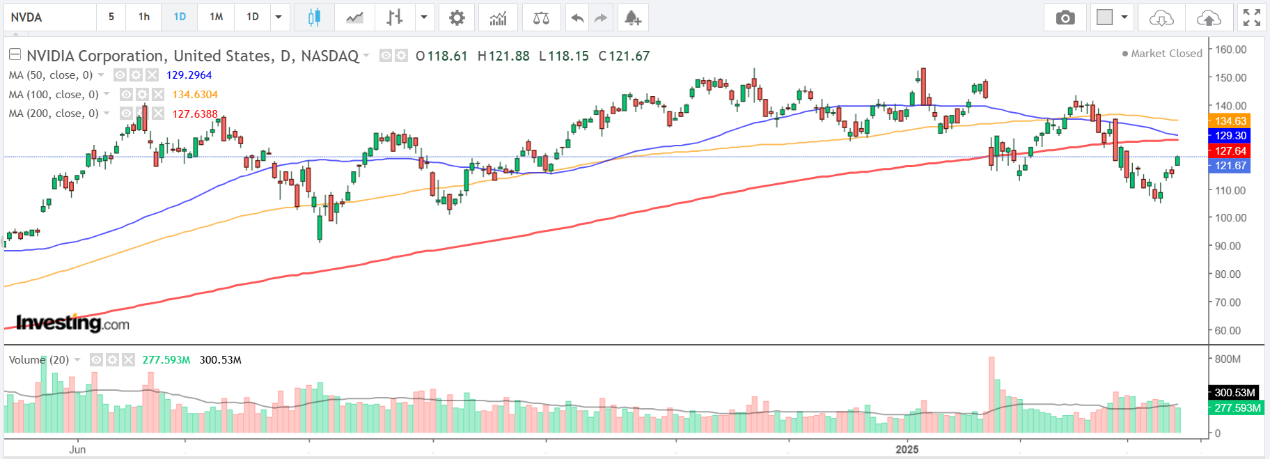Image resolution: width=1270 pixels, height=459 pixels.
Task: Toggle visibility of the Volume indicator
Action: (x=96, y=359)
